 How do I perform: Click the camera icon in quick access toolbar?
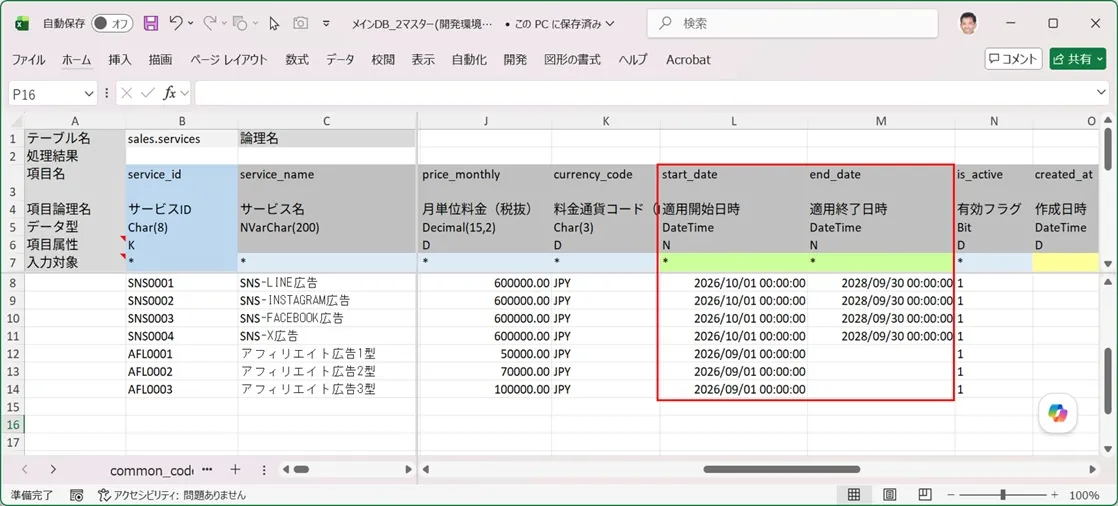pyautogui.click(x=300, y=23)
